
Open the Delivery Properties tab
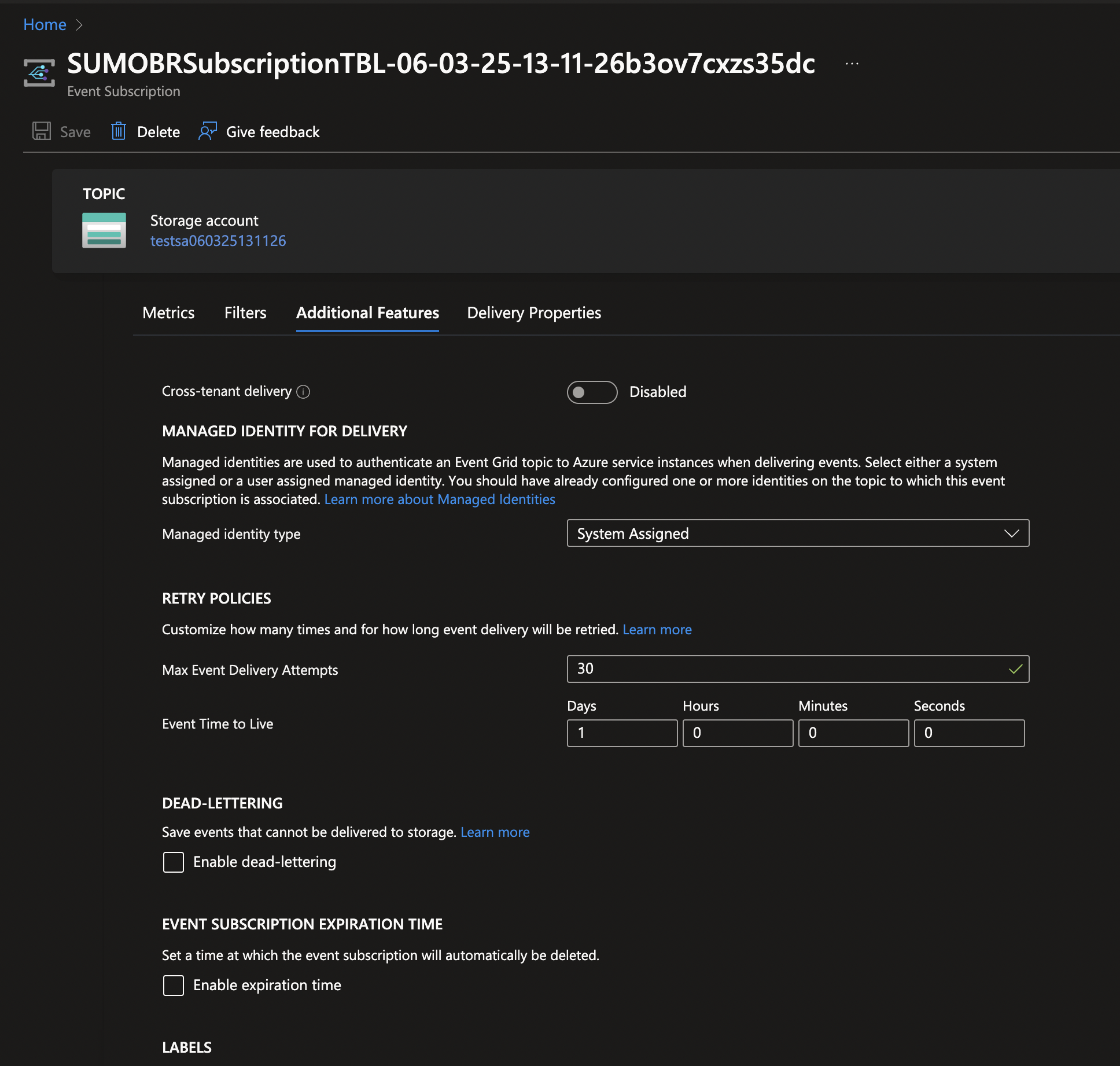(x=533, y=313)
